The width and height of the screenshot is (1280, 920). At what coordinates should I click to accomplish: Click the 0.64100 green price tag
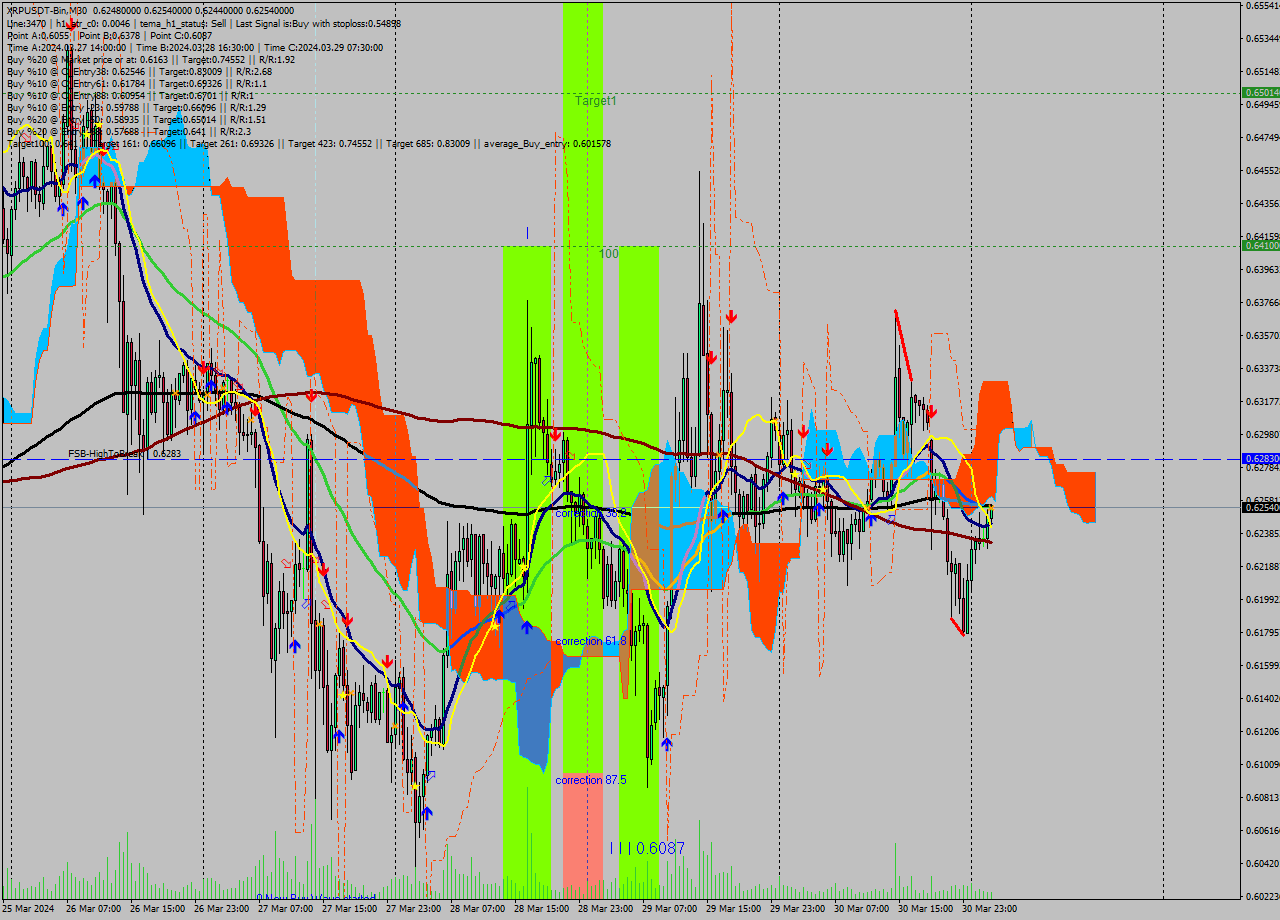1260,245
